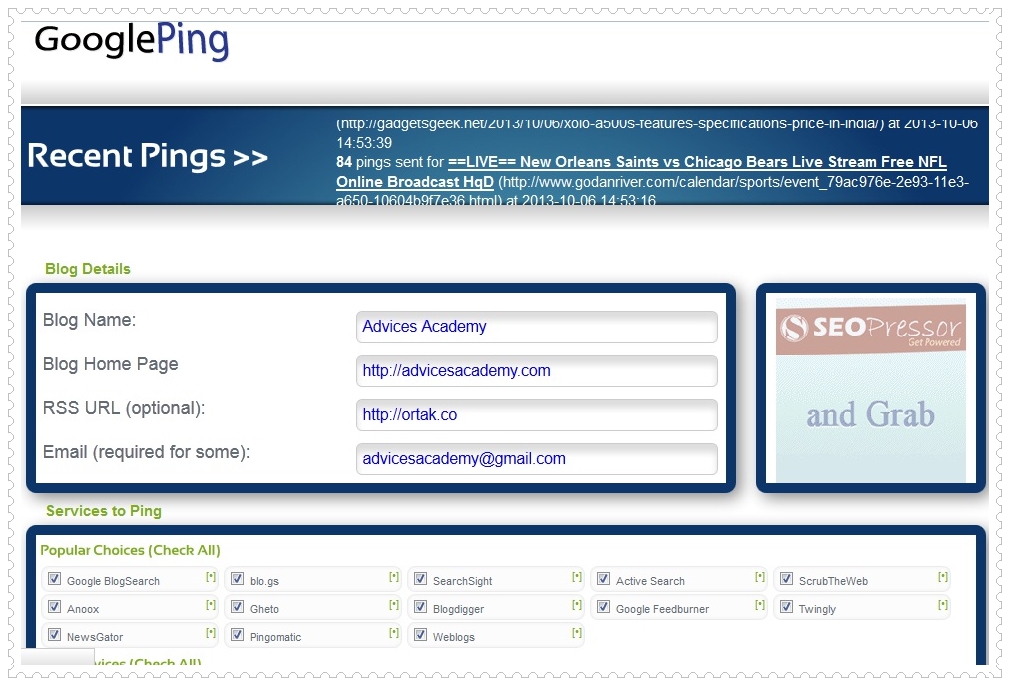The width and height of the screenshot is (1010, 686).
Task: Uncheck the Anoox service checkbox
Action: coord(54,606)
